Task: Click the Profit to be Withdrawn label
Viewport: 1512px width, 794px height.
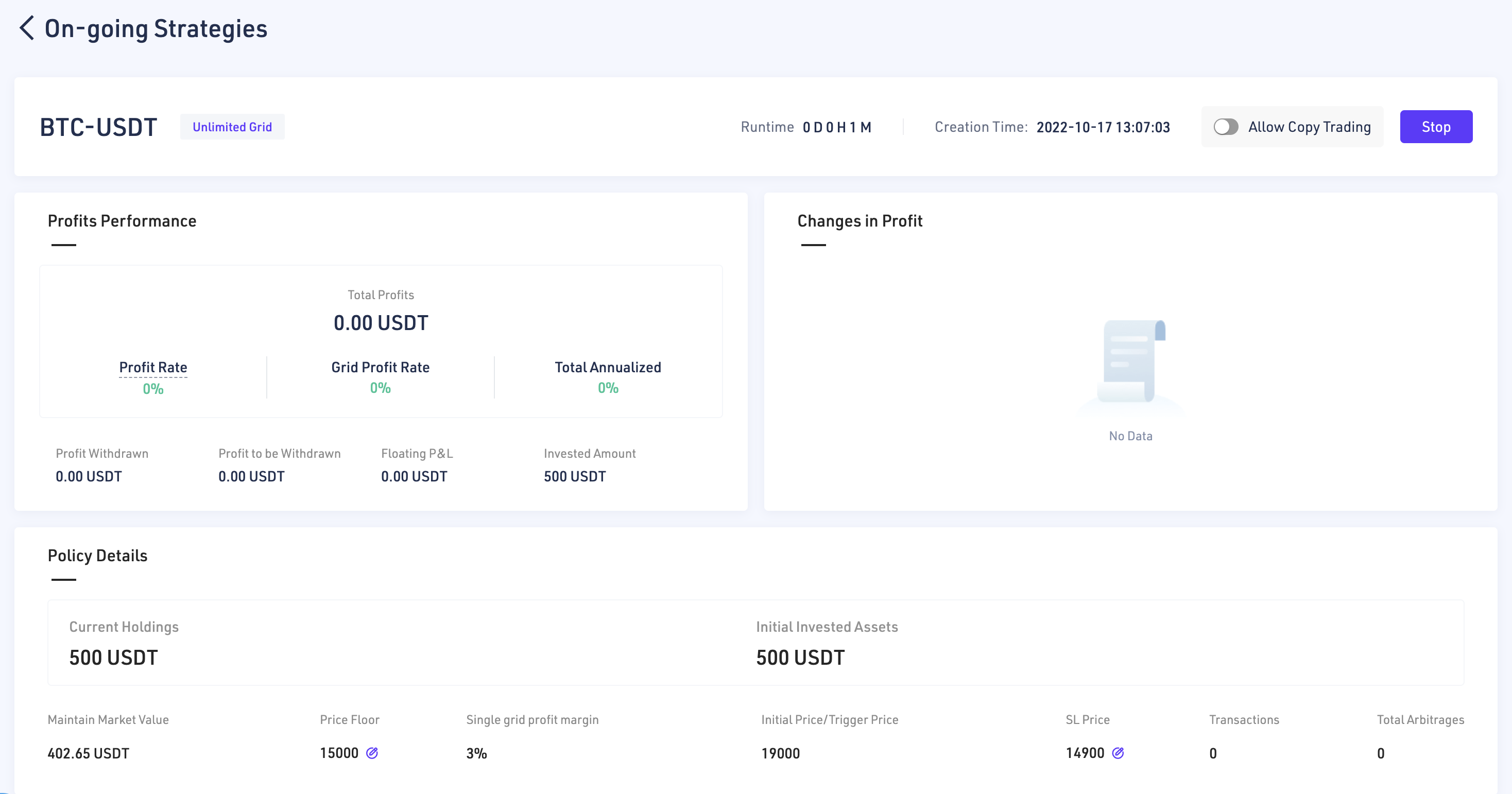Action: click(280, 454)
